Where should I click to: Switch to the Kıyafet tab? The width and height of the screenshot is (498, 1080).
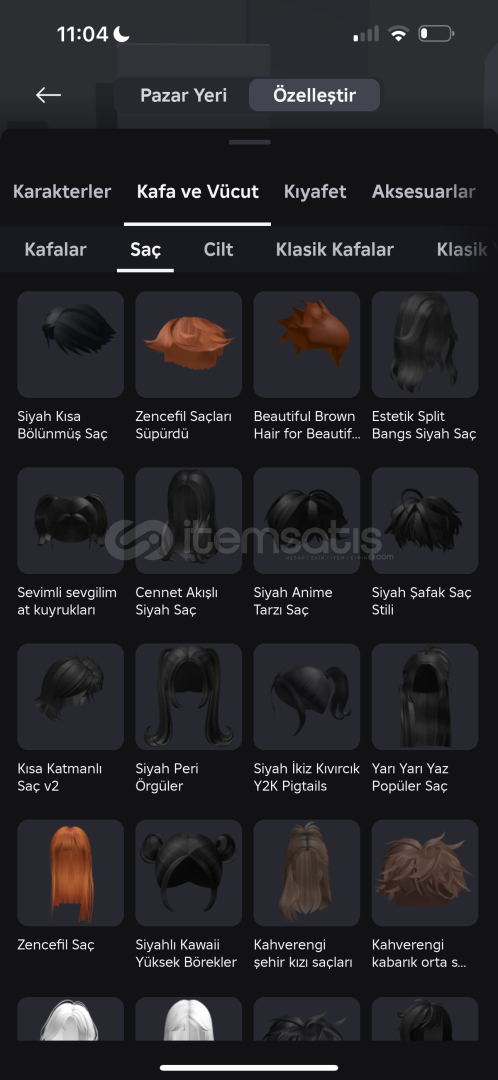(x=315, y=191)
